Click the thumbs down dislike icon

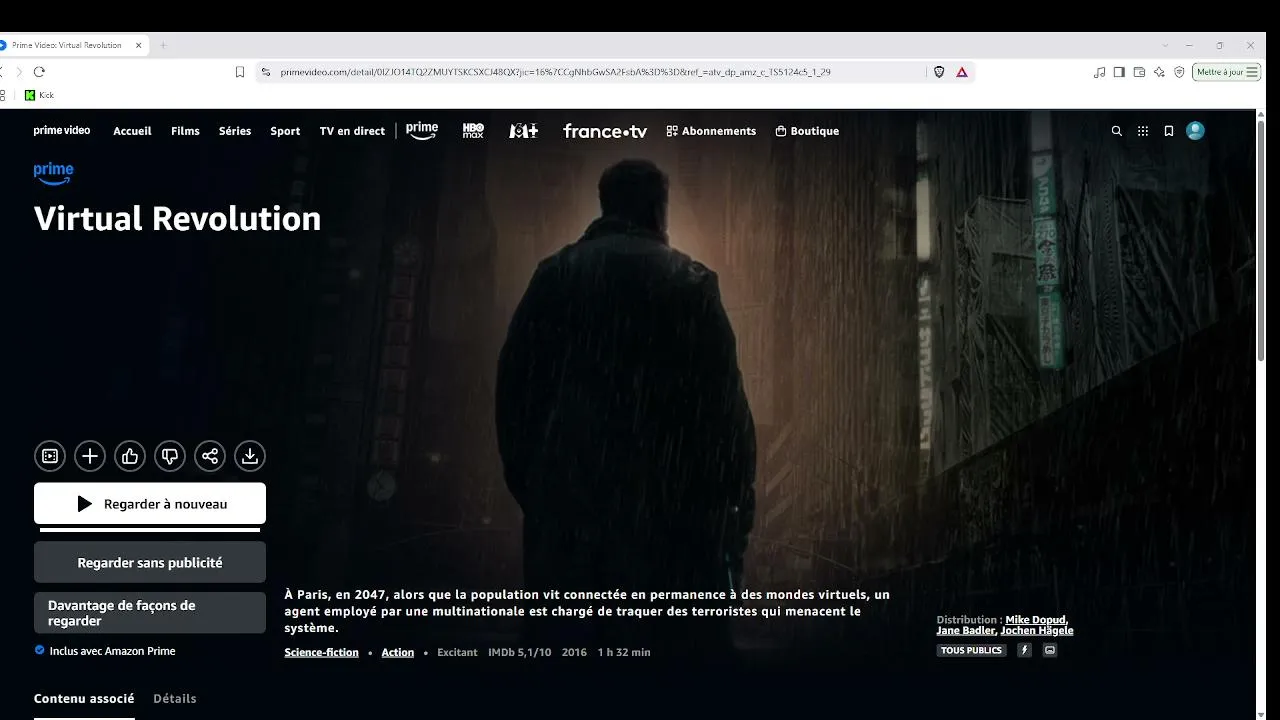click(x=170, y=456)
